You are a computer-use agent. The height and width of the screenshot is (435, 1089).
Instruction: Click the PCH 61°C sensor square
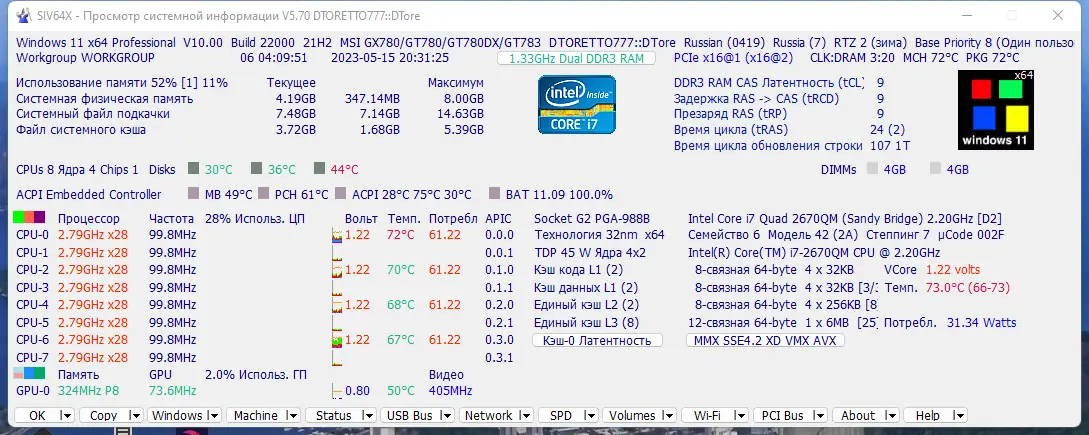tap(263, 194)
